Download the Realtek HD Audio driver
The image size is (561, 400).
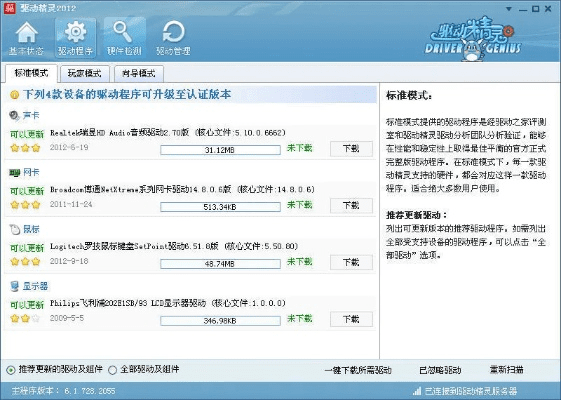[351, 148]
